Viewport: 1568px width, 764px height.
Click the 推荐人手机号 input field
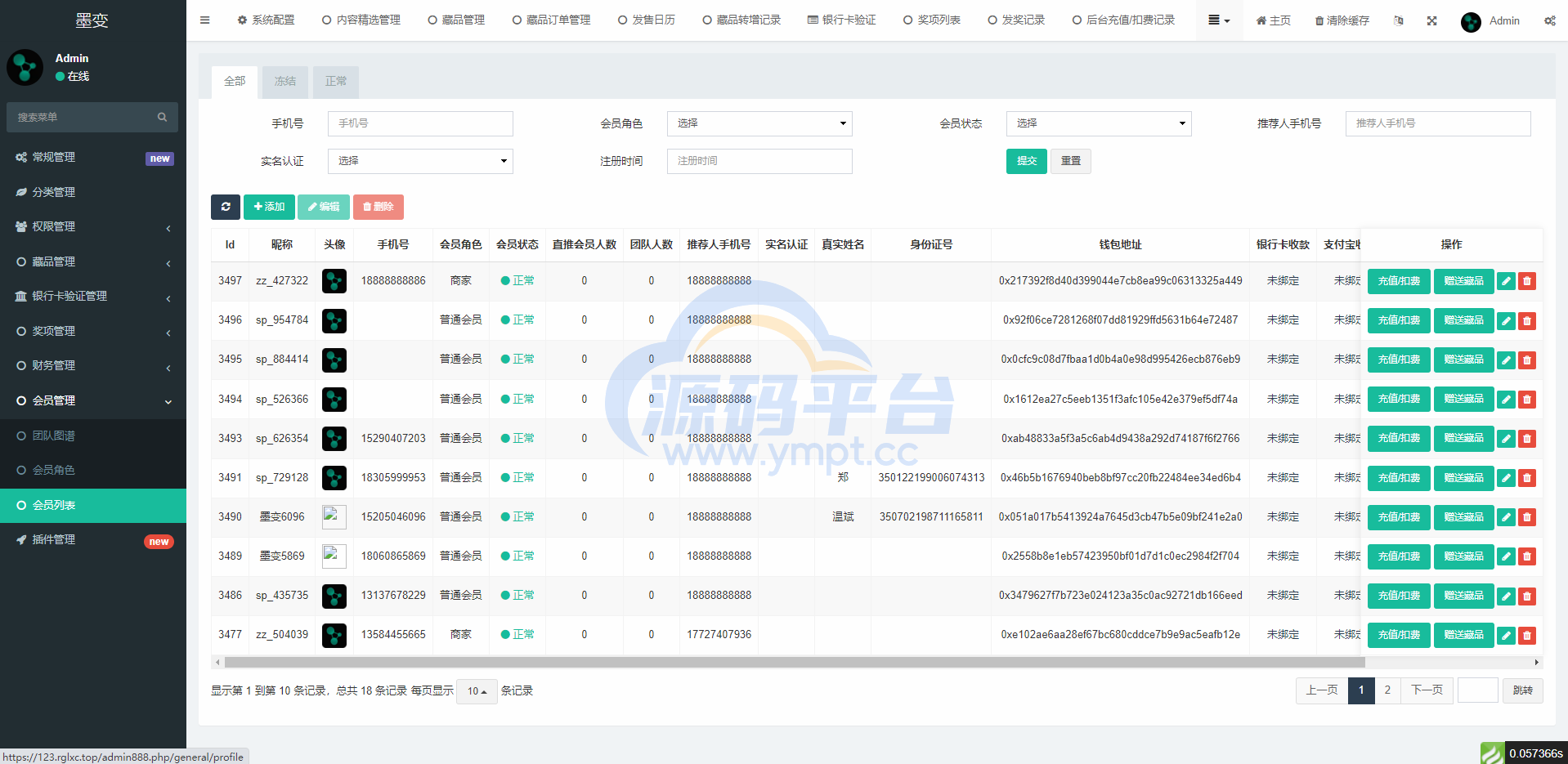1438,123
